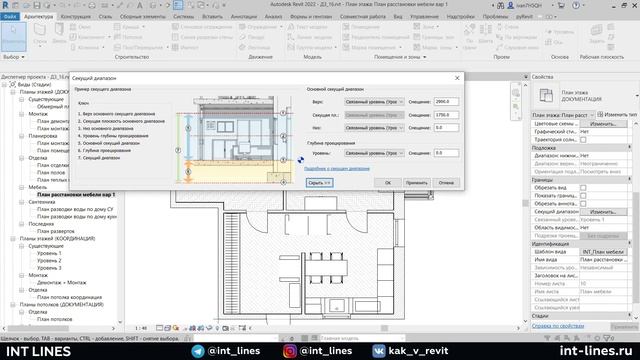Collapse the Сантехника tree node

(22, 202)
